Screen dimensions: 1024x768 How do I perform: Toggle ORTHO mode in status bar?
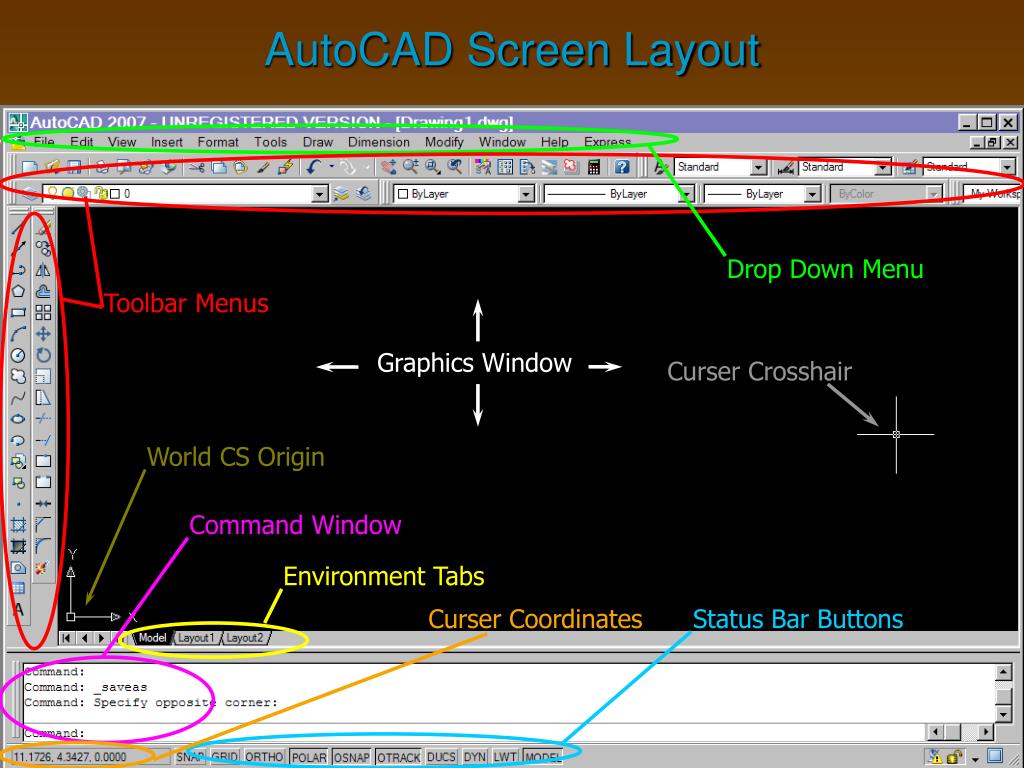point(264,757)
